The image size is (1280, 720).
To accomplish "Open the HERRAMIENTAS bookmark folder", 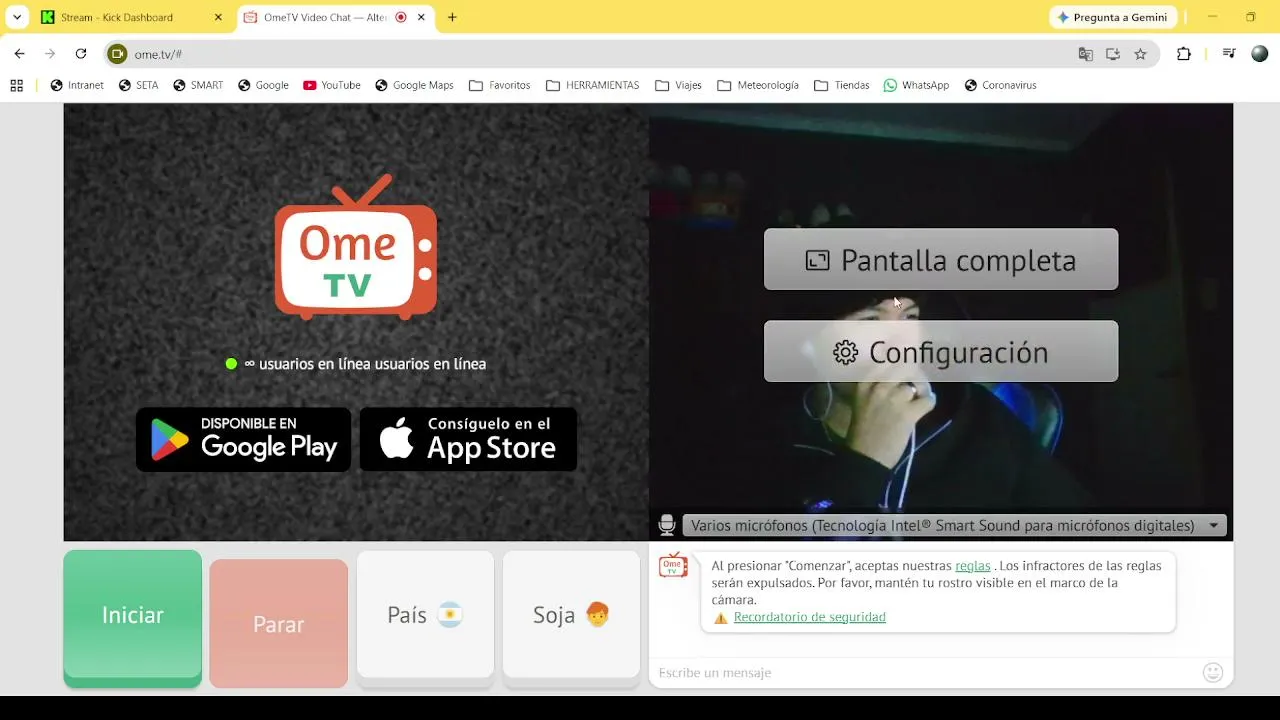I will [592, 85].
